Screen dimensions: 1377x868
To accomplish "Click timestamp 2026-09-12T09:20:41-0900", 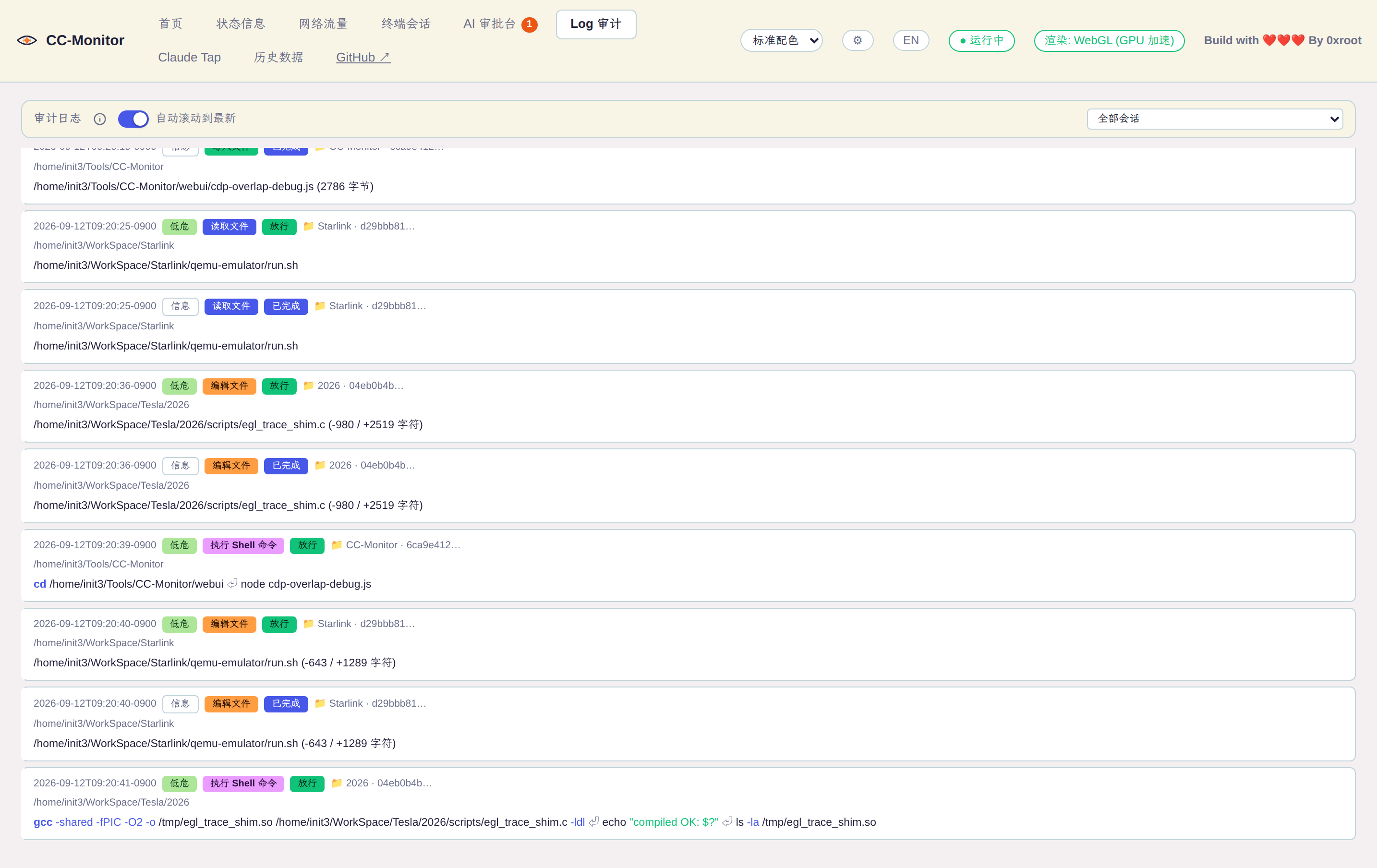I will [95, 783].
